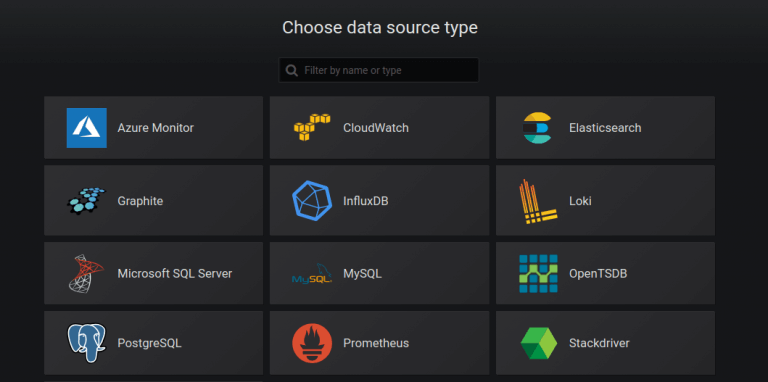Click the PostgreSQL elephant icon

pyautogui.click(x=87, y=343)
